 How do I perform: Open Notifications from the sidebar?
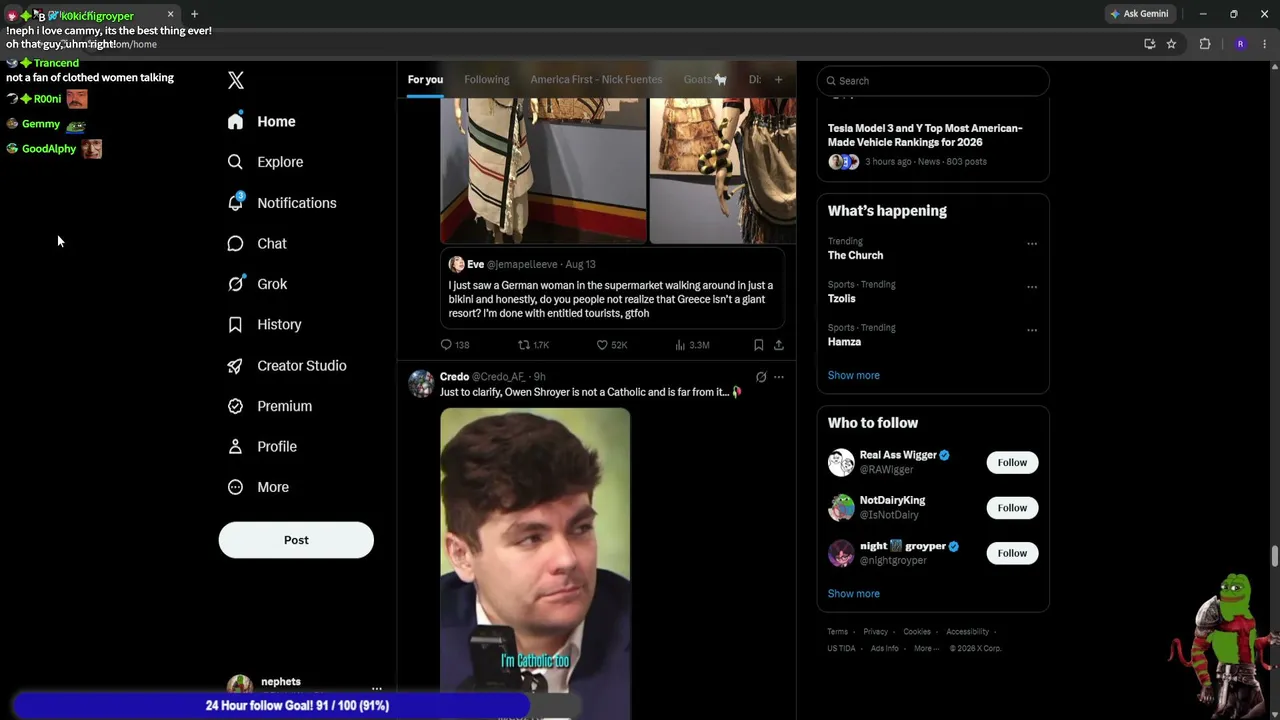click(x=282, y=203)
